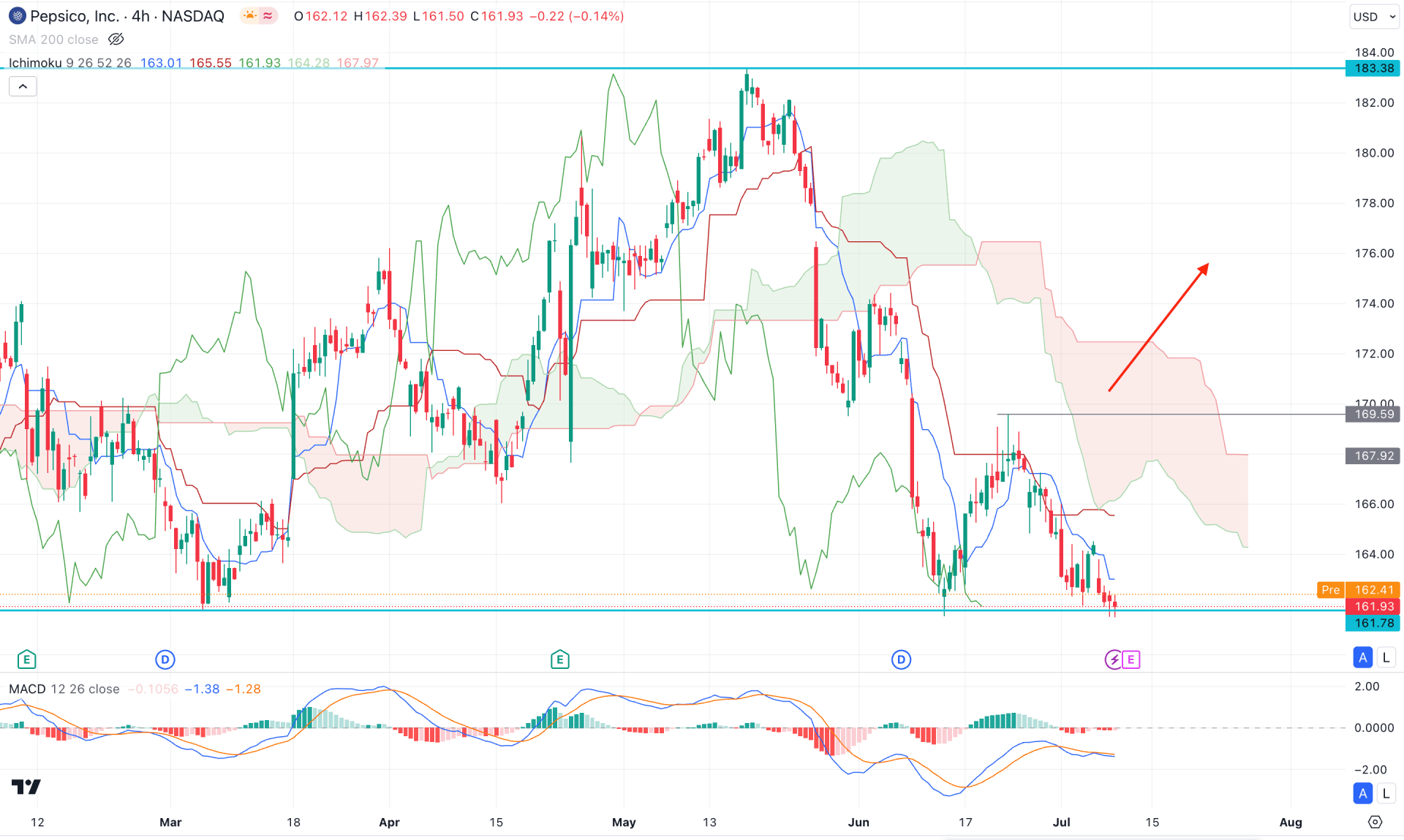Click the Jul label on time axis
Image resolution: width=1404 pixels, height=840 pixels.
(1061, 822)
